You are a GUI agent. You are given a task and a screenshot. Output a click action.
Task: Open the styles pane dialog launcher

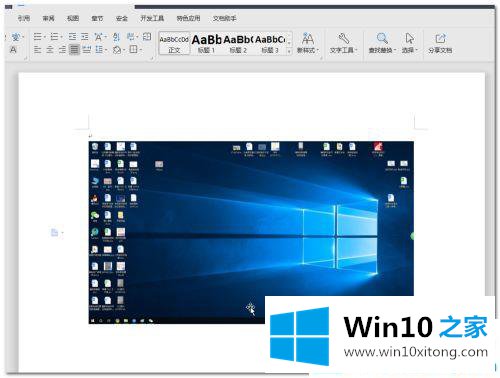click(x=321, y=58)
